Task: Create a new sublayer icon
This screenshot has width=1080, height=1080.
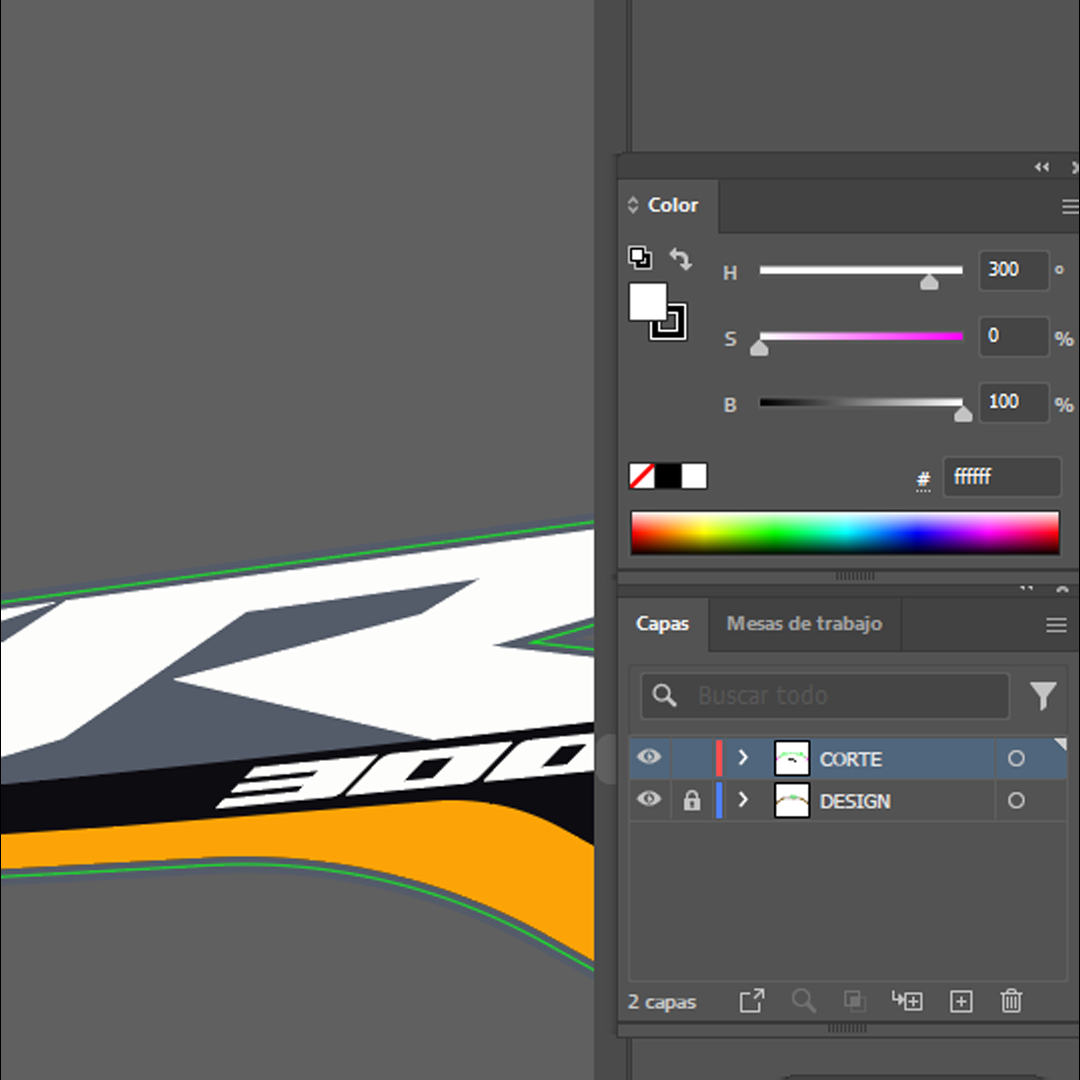Action: [x=907, y=1001]
